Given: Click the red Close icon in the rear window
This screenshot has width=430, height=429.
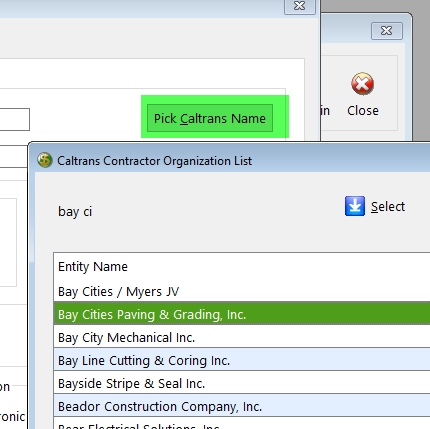Looking at the screenshot, I should pyautogui.click(x=362, y=84).
